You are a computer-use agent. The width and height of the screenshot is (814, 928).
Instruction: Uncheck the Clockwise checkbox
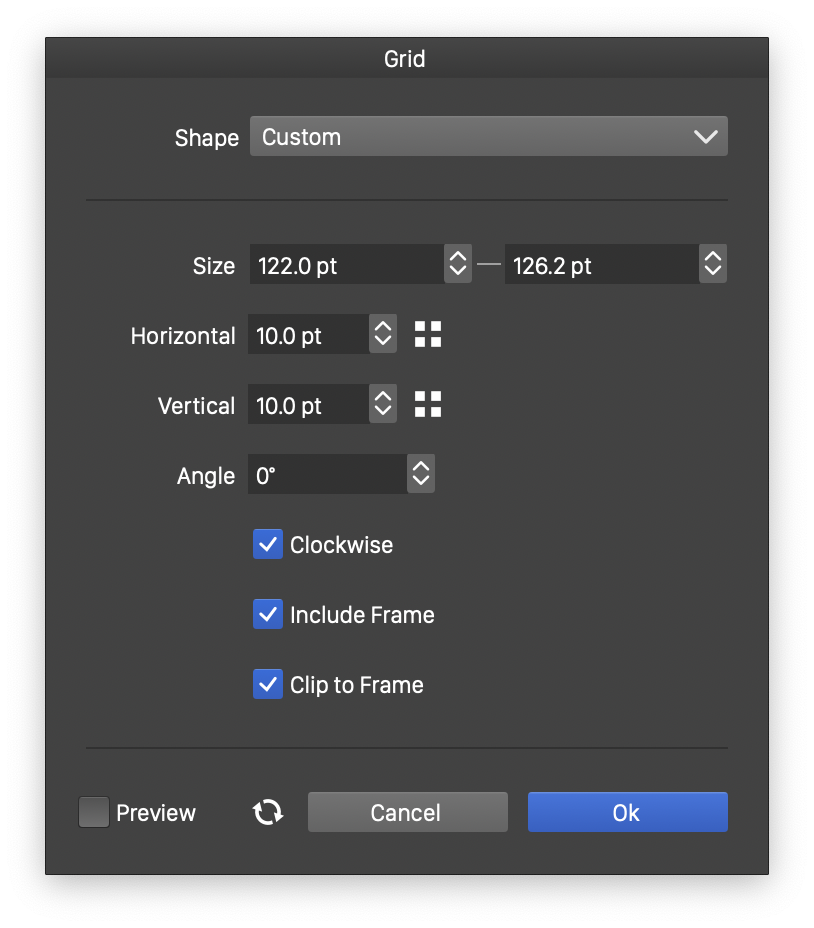click(x=268, y=545)
